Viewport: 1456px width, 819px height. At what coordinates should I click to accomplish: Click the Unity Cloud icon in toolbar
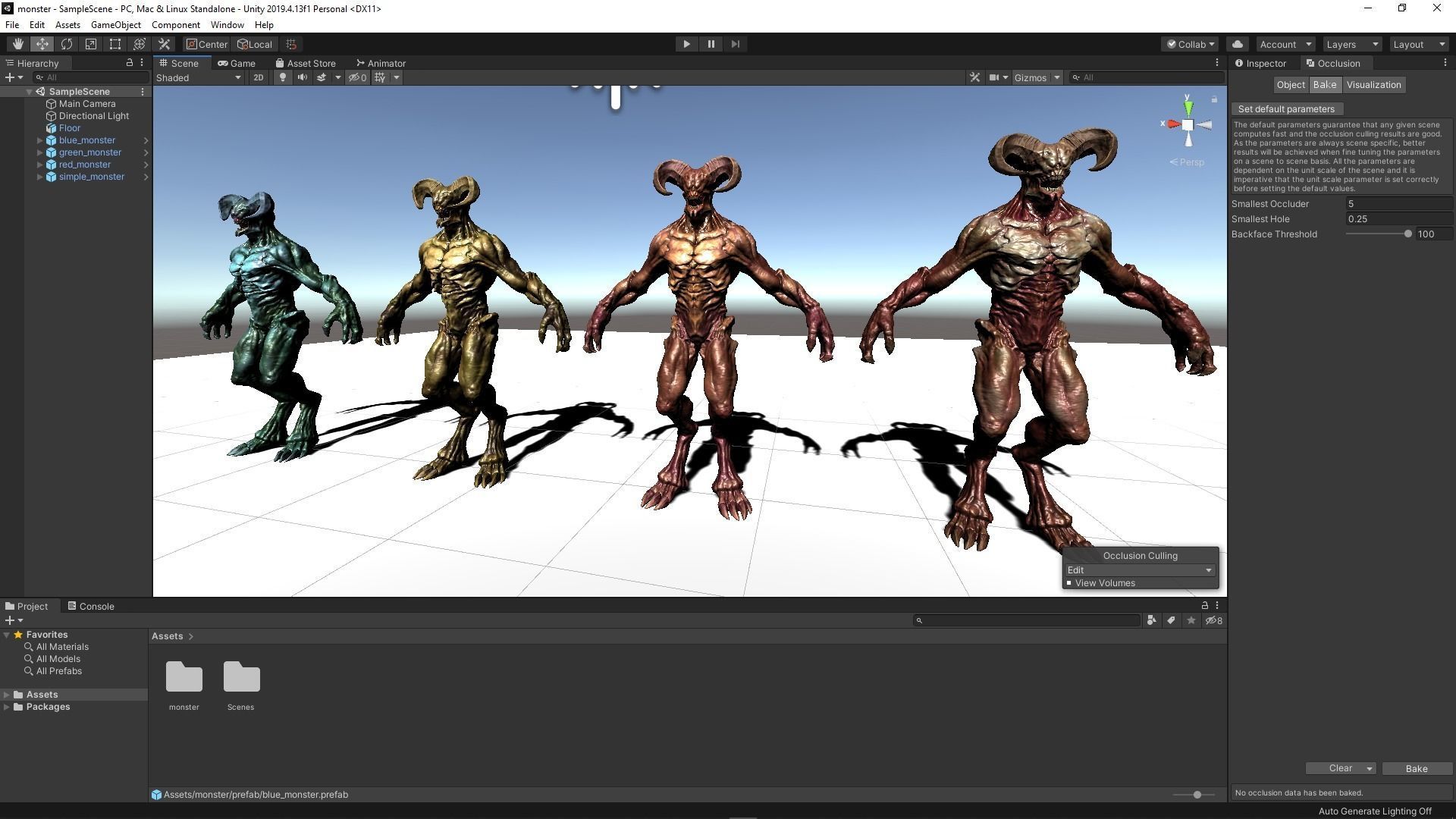click(x=1236, y=43)
